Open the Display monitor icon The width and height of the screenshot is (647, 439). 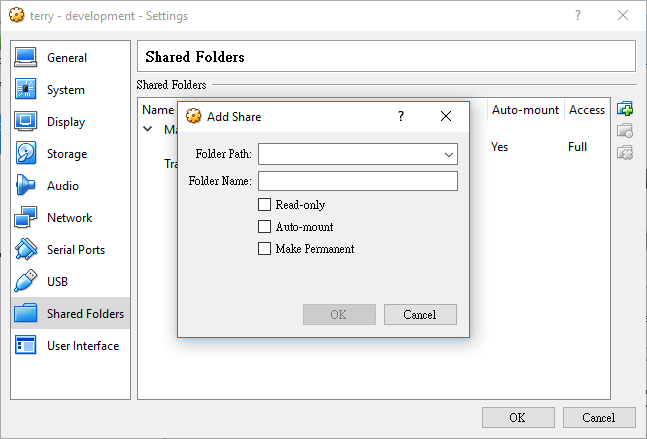25,121
